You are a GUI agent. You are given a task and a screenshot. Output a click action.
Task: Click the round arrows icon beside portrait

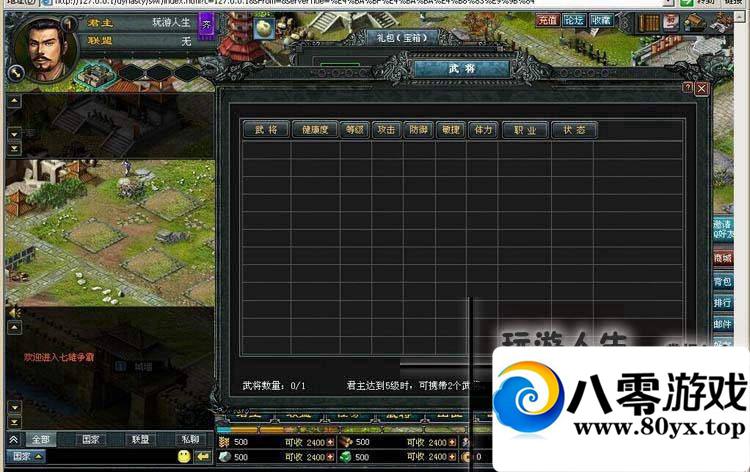tap(15, 72)
